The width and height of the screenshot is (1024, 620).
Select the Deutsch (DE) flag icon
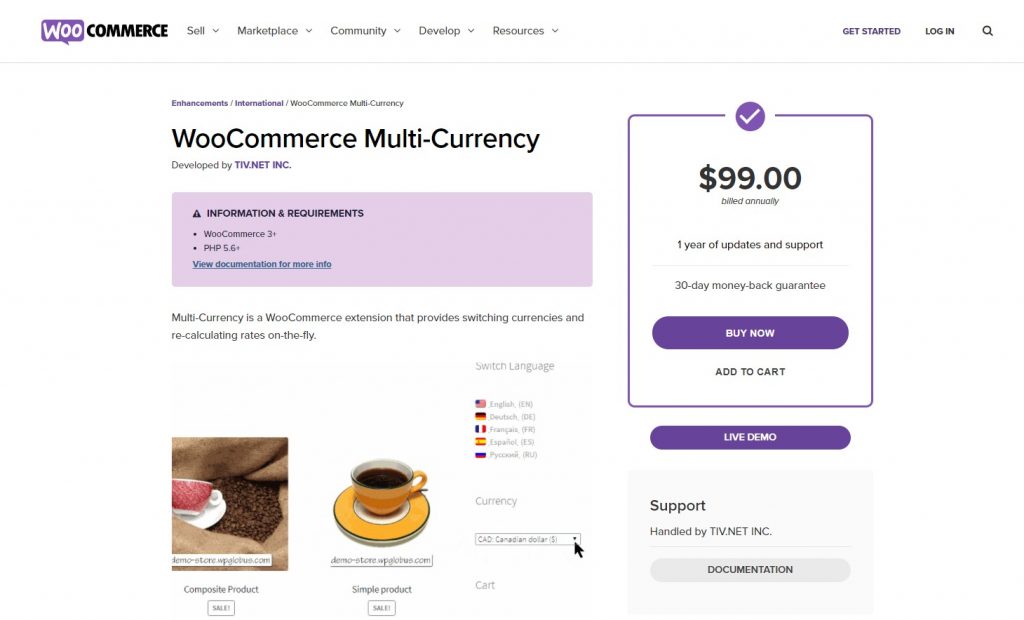coord(481,416)
